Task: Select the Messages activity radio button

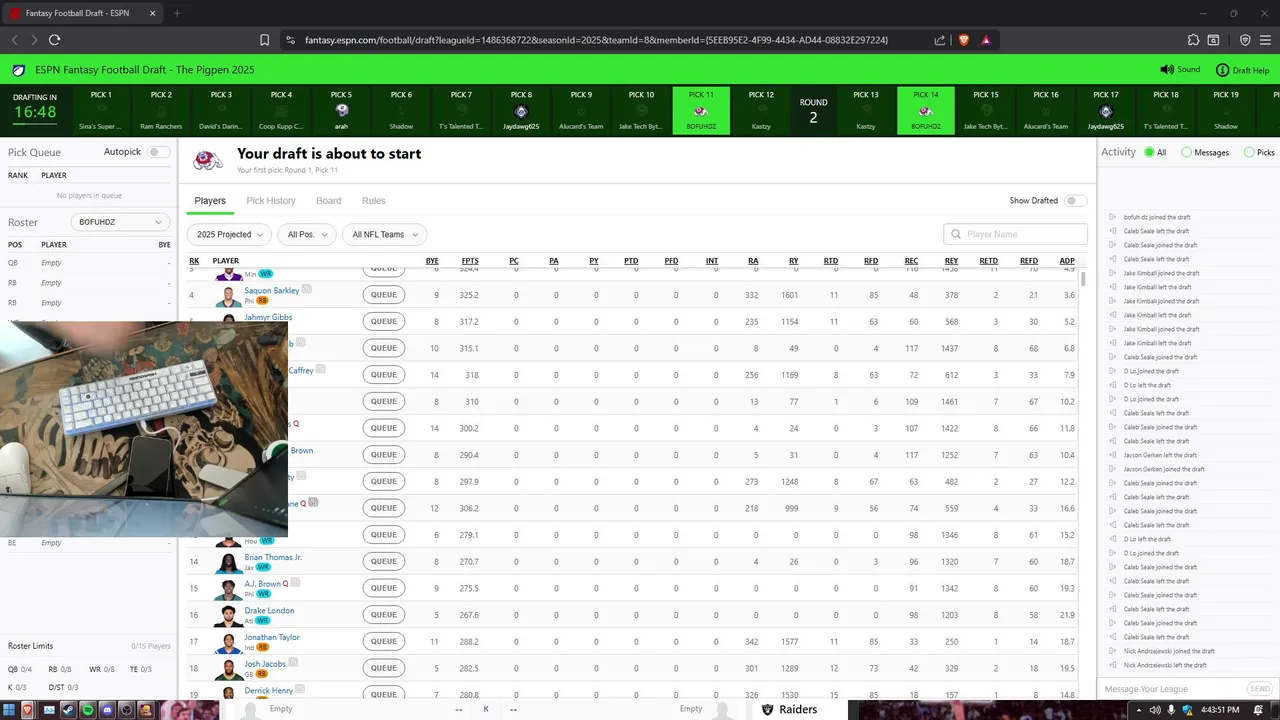Action: 1186,152
